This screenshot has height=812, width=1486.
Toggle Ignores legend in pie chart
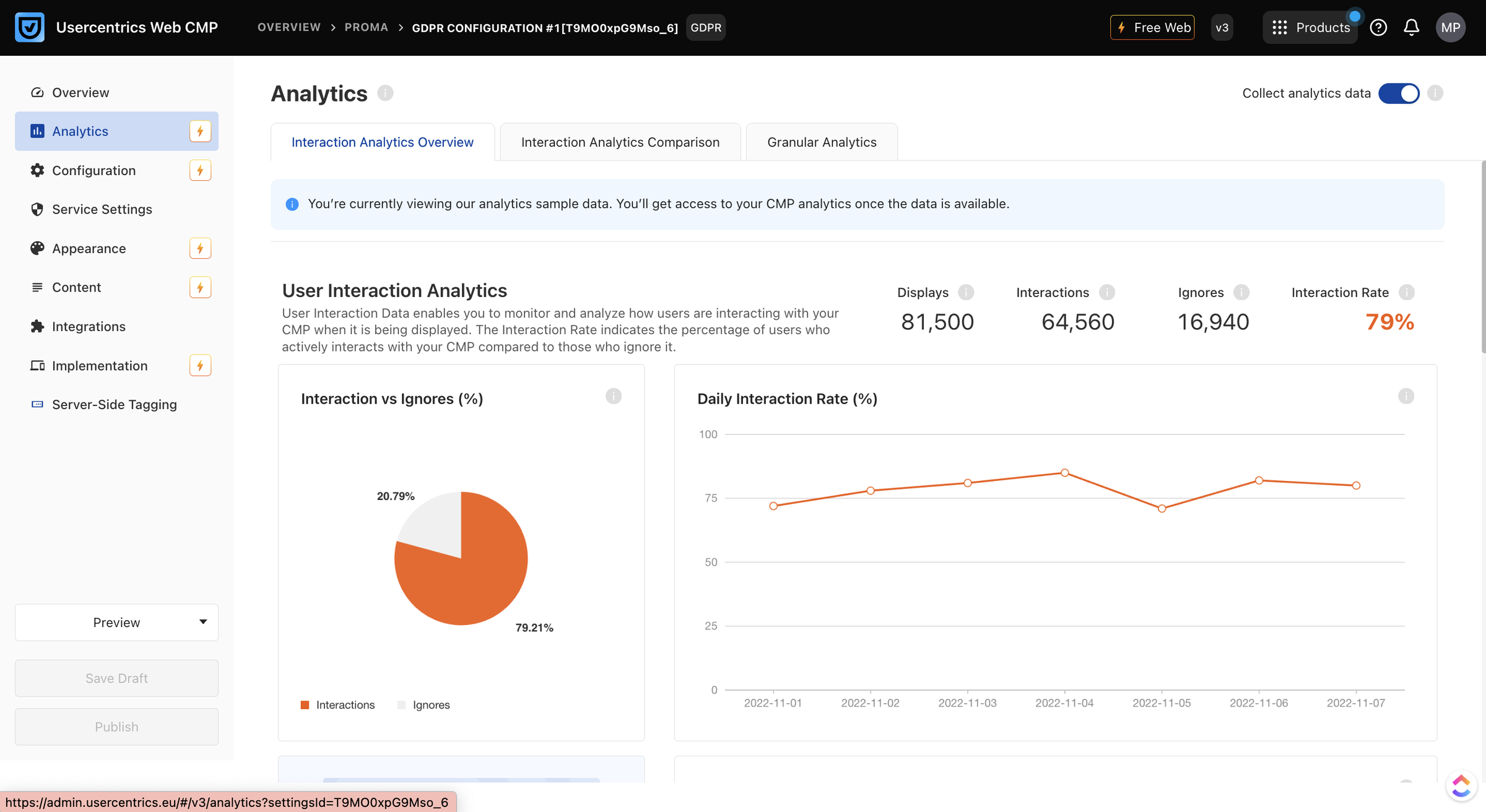[x=424, y=705]
